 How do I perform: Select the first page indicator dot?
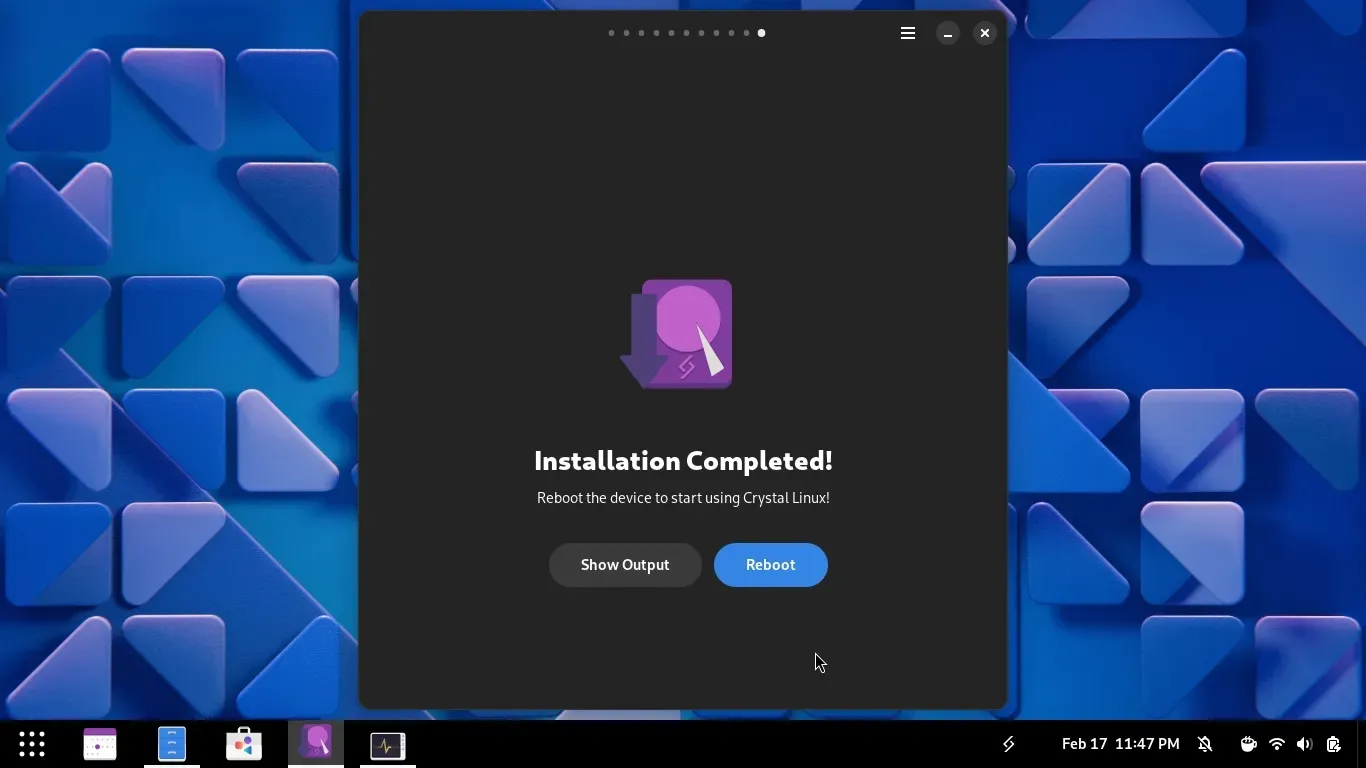611,33
